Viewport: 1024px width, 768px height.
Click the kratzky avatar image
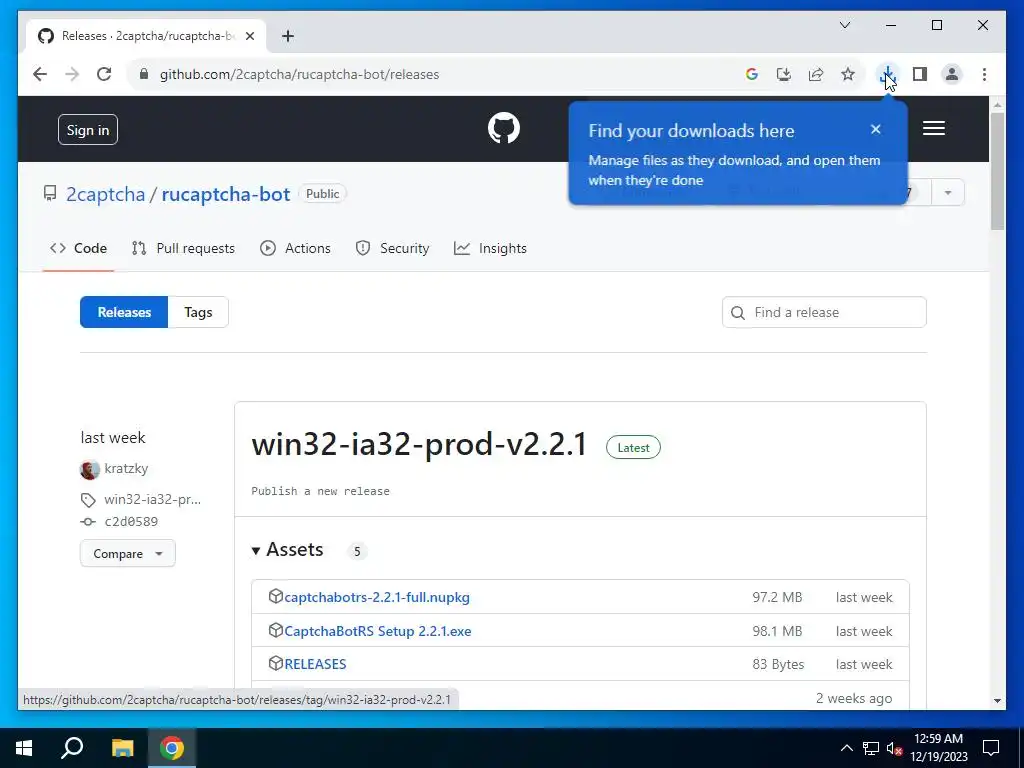tap(89, 469)
